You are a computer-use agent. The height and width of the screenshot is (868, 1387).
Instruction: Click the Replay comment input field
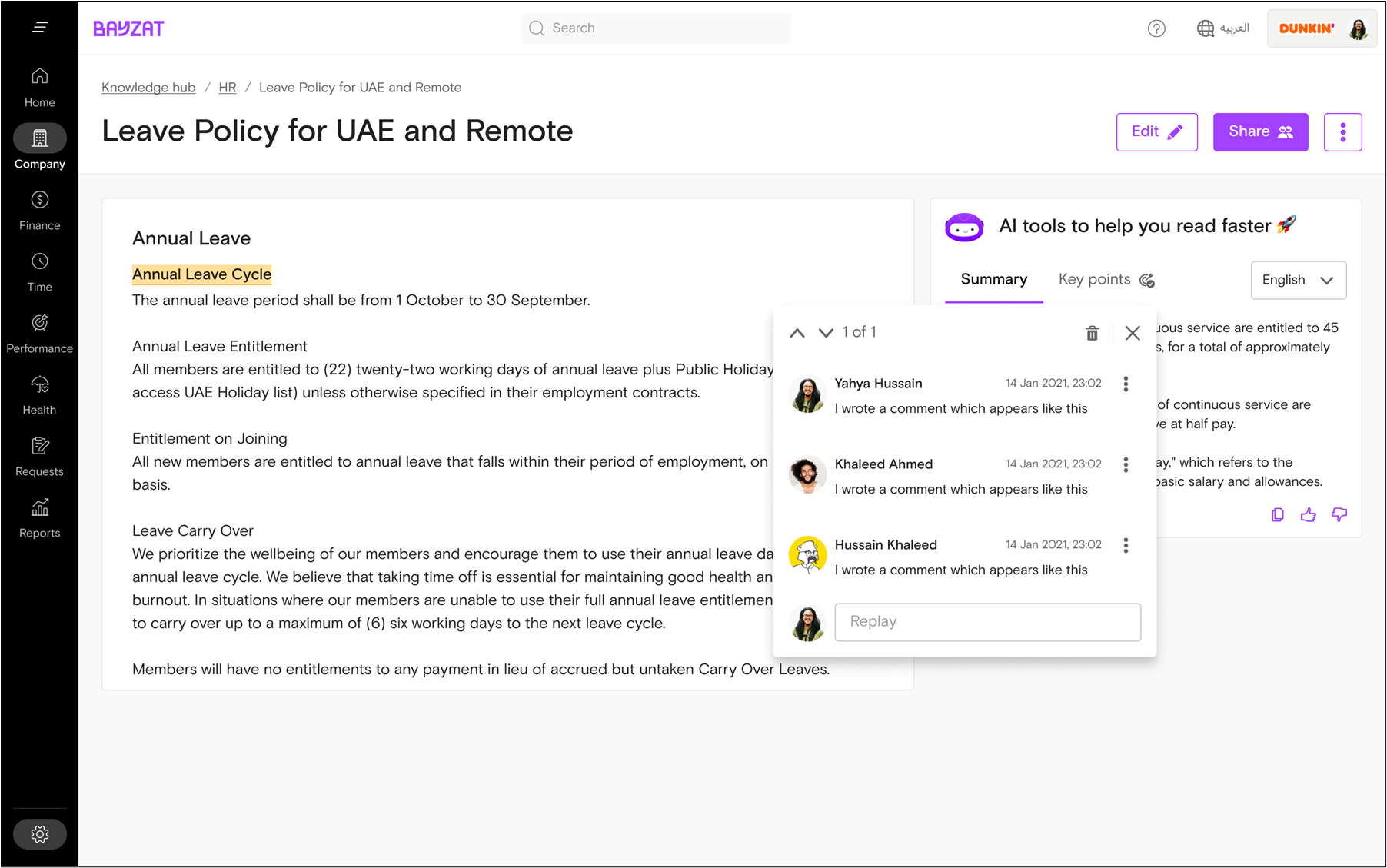[x=987, y=622]
